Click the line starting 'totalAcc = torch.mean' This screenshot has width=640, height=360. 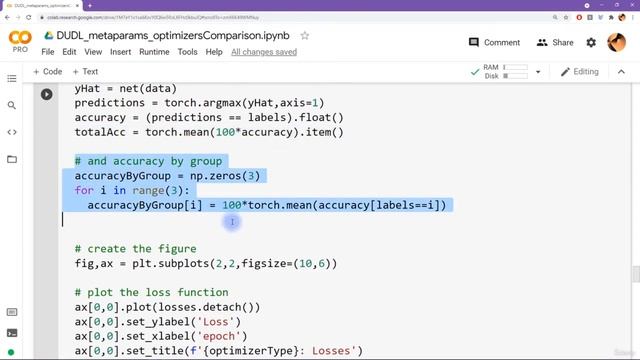(x=209, y=132)
